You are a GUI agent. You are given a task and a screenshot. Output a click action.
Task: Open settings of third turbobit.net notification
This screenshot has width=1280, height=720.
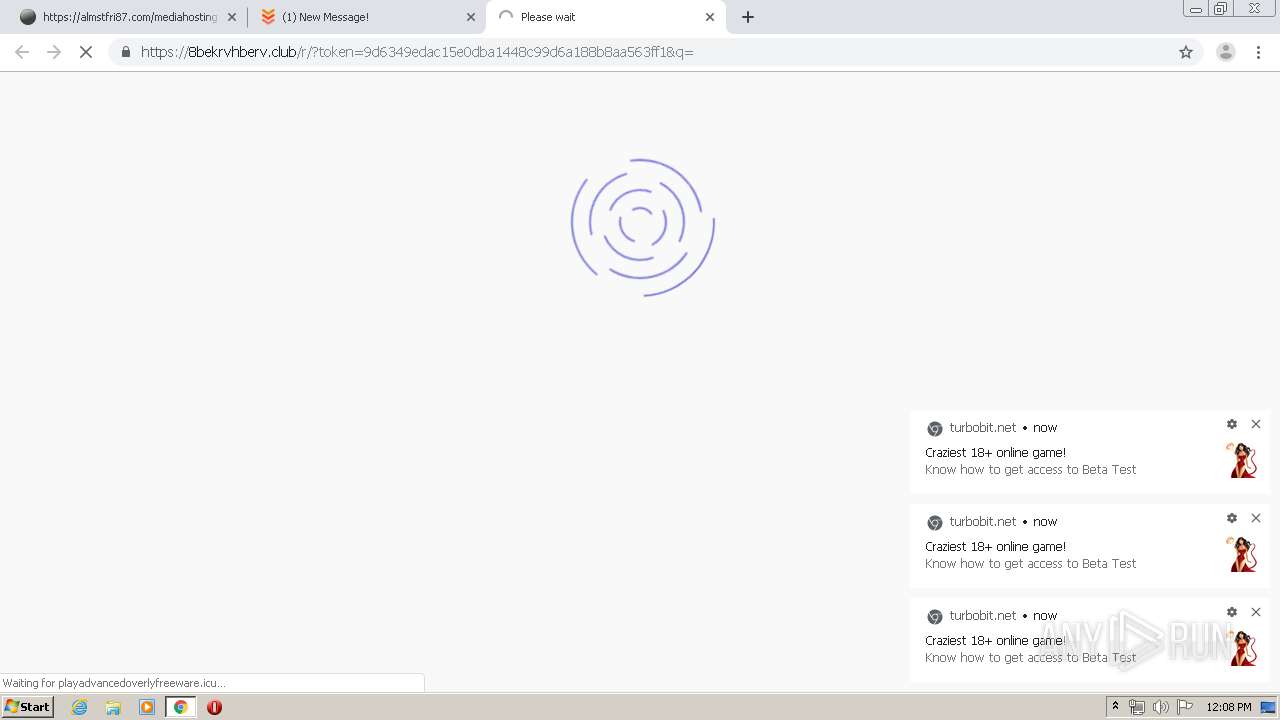tap(1232, 612)
